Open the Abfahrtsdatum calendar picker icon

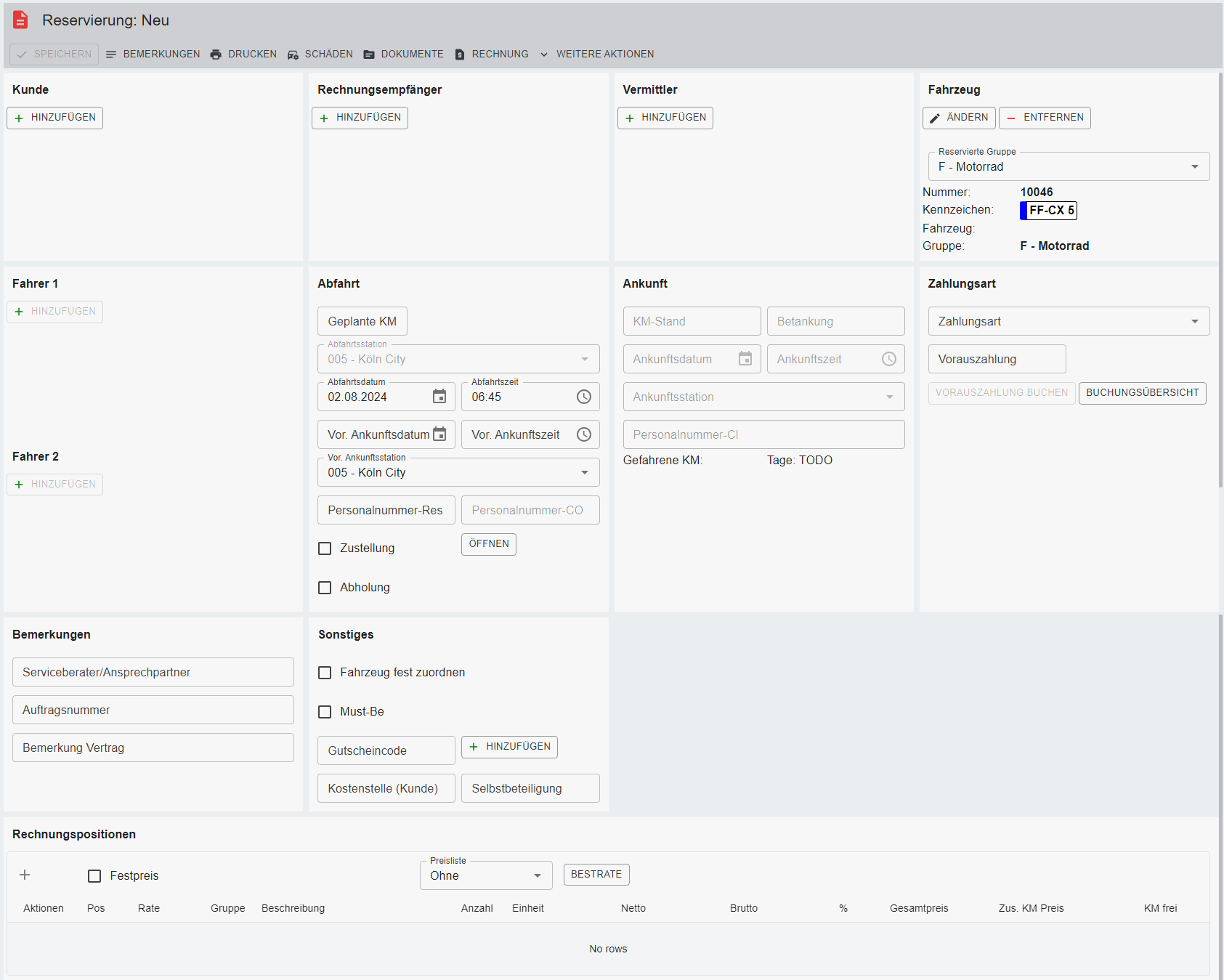tap(439, 397)
